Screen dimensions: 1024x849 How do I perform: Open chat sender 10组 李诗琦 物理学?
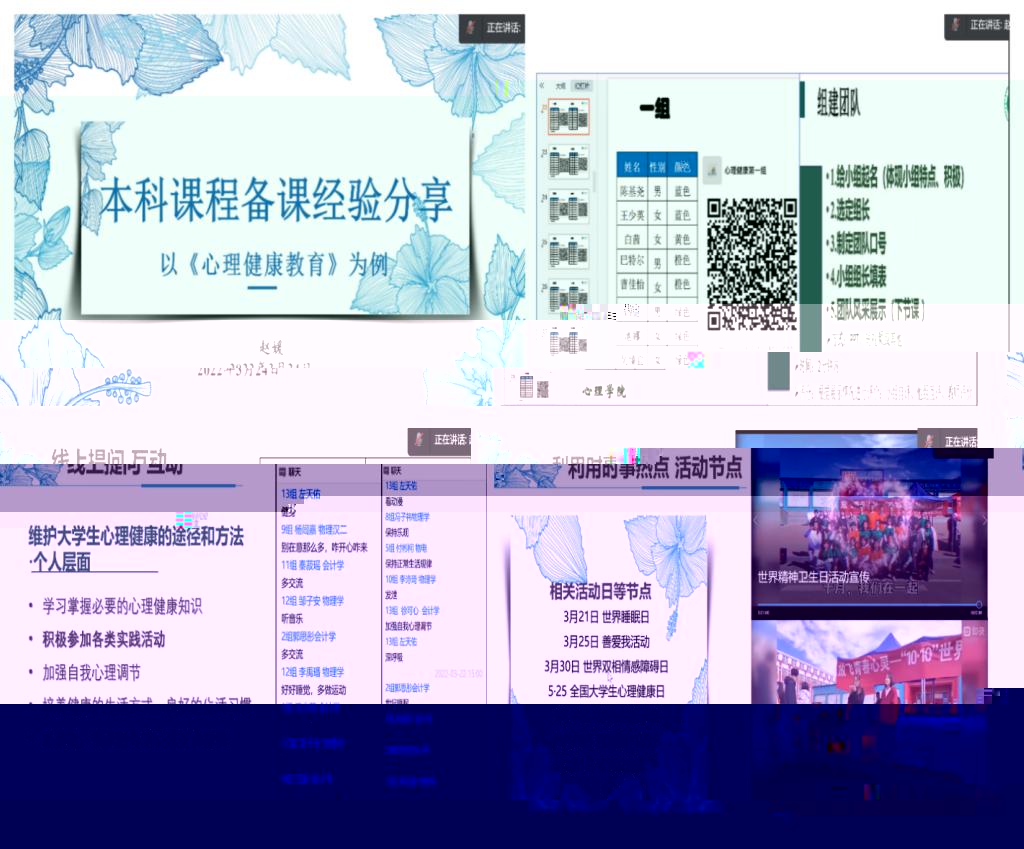coord(410,579)
